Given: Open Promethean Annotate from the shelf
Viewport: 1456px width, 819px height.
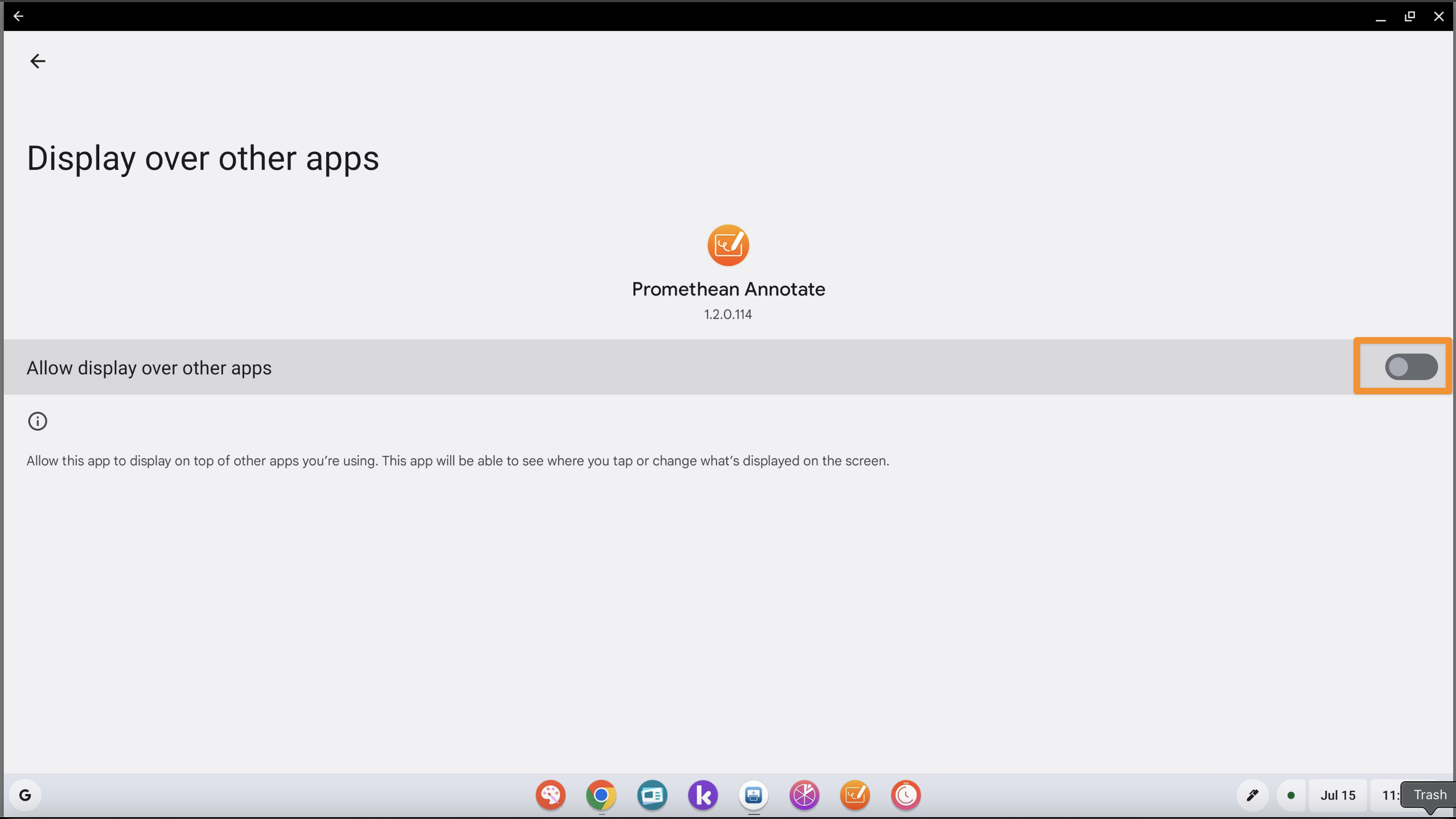Looking at the screenshot, I should click(x=855, y=795).
